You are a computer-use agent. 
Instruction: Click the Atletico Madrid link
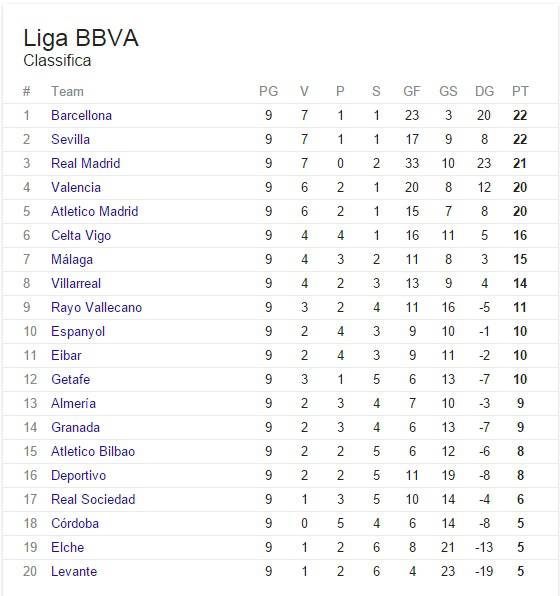coord(95,211)
